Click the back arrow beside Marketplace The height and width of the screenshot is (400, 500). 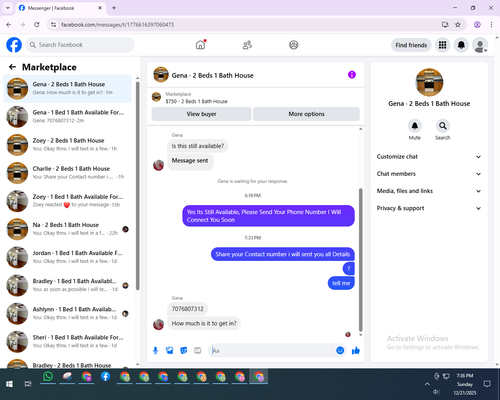12,67
